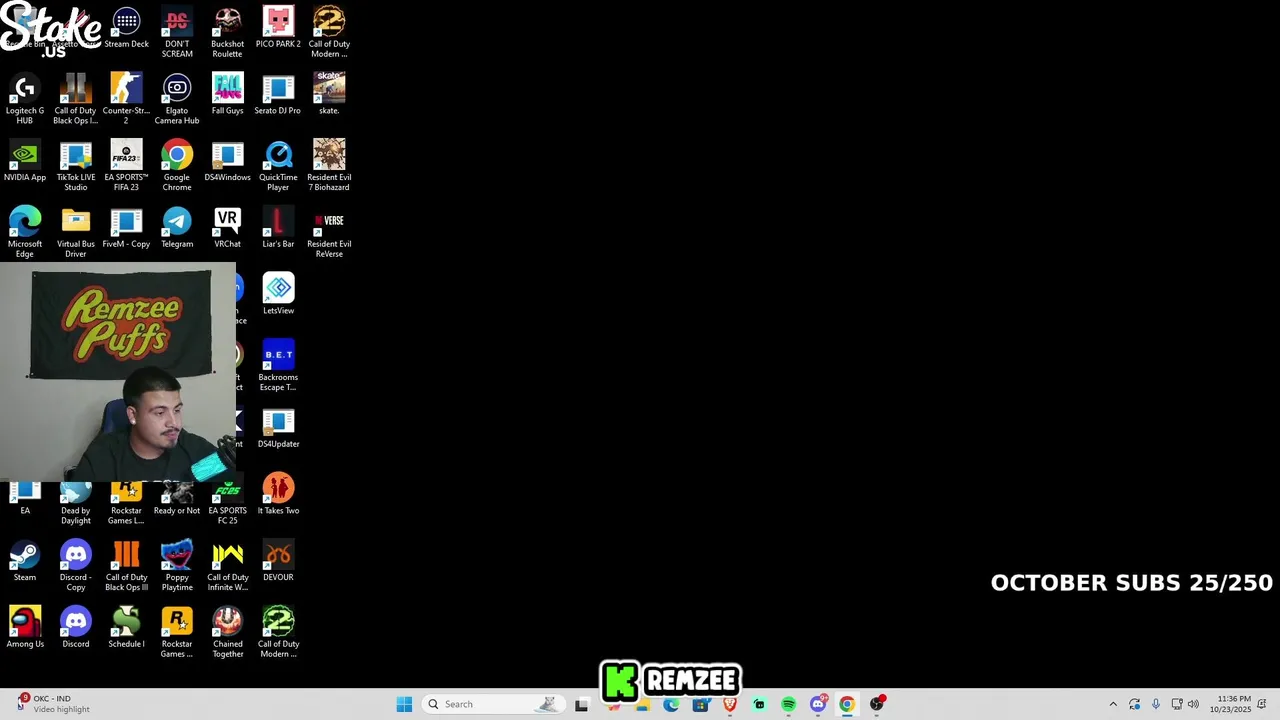Click the microphone icon in system tray
The width and height of the screenshot is (1280, 720).
[1156, 704]
